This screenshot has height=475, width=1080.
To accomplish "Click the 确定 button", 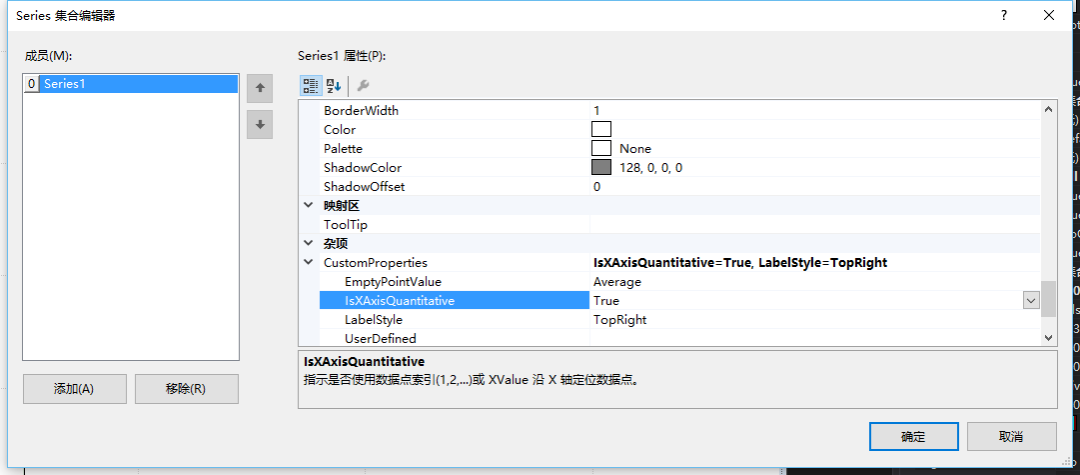I will tap(912, 436).
